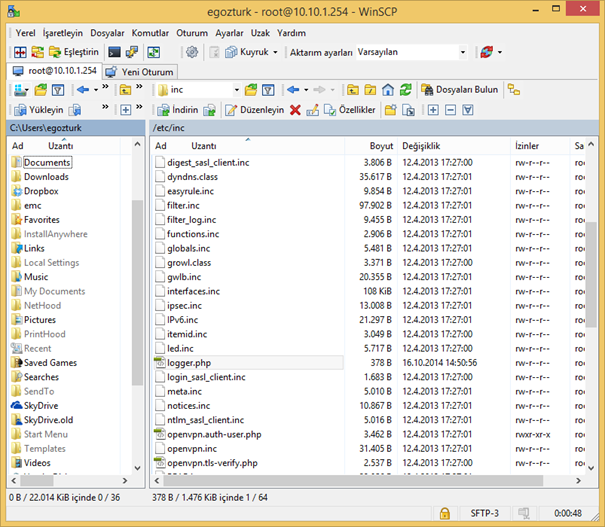Screen dimensions: 605x527
Task: Refresh the remote directory listing
Action: click(406, 90)
